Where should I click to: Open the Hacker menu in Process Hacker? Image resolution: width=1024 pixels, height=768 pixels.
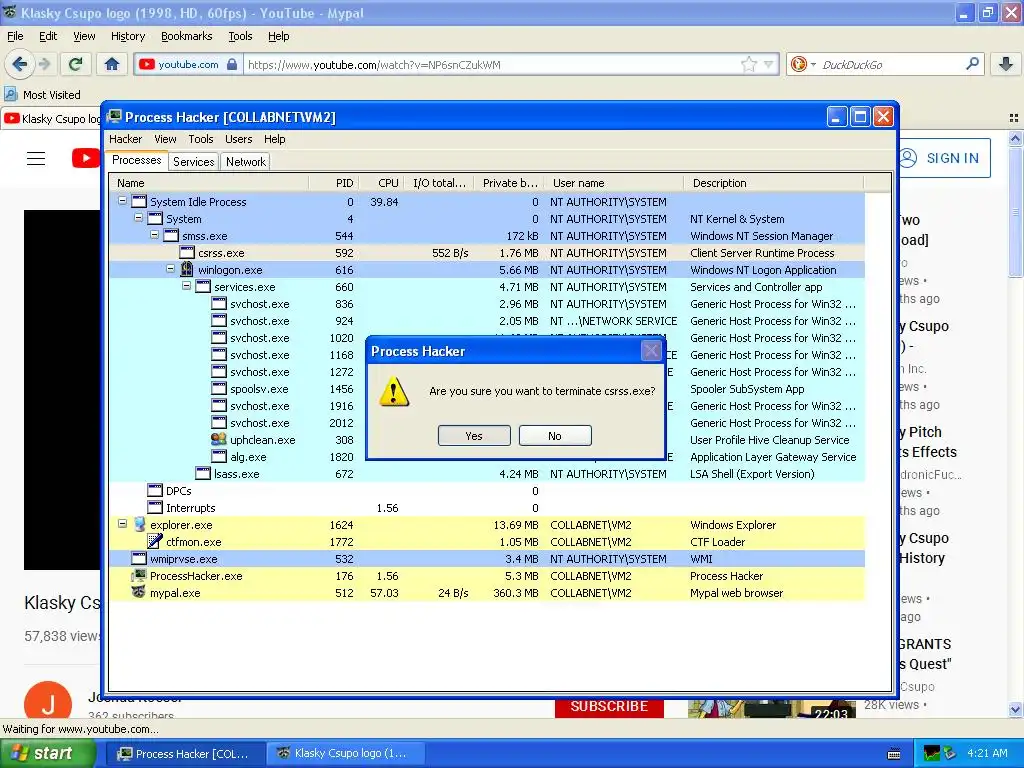[x=125, y=139]
